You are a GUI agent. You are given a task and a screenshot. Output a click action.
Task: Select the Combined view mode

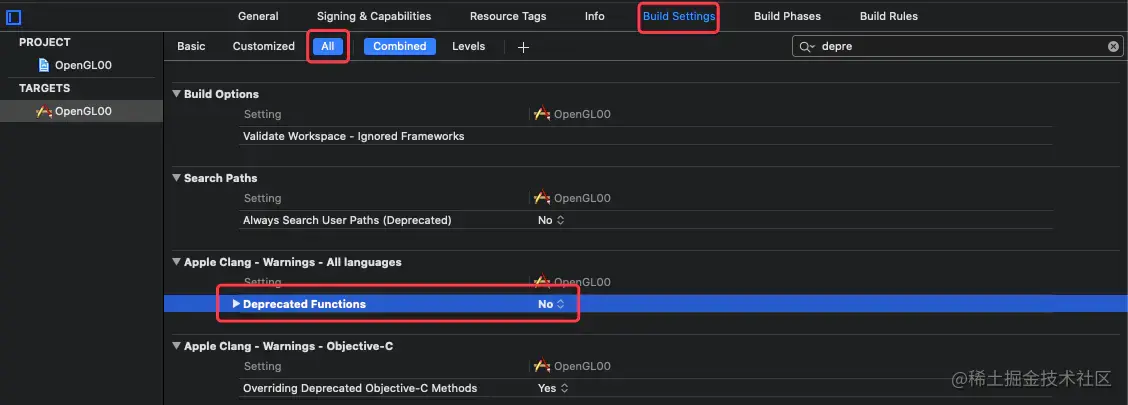pos(400,46)
